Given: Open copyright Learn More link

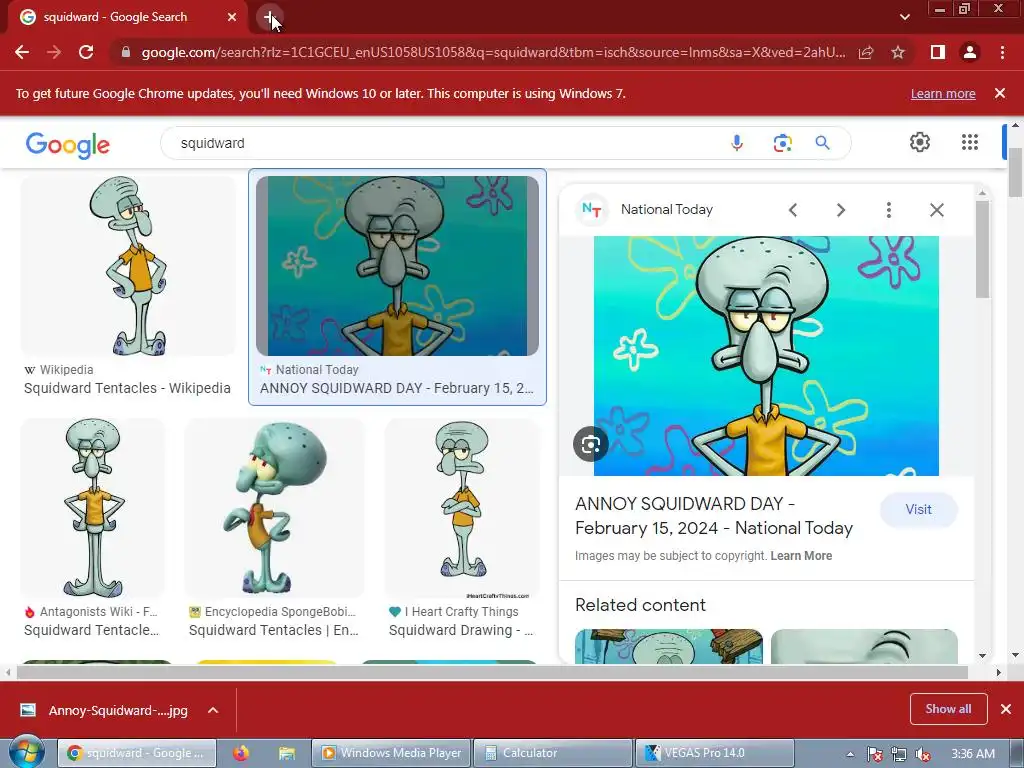Looking at the screenshot, I should [x=801, y=556].
